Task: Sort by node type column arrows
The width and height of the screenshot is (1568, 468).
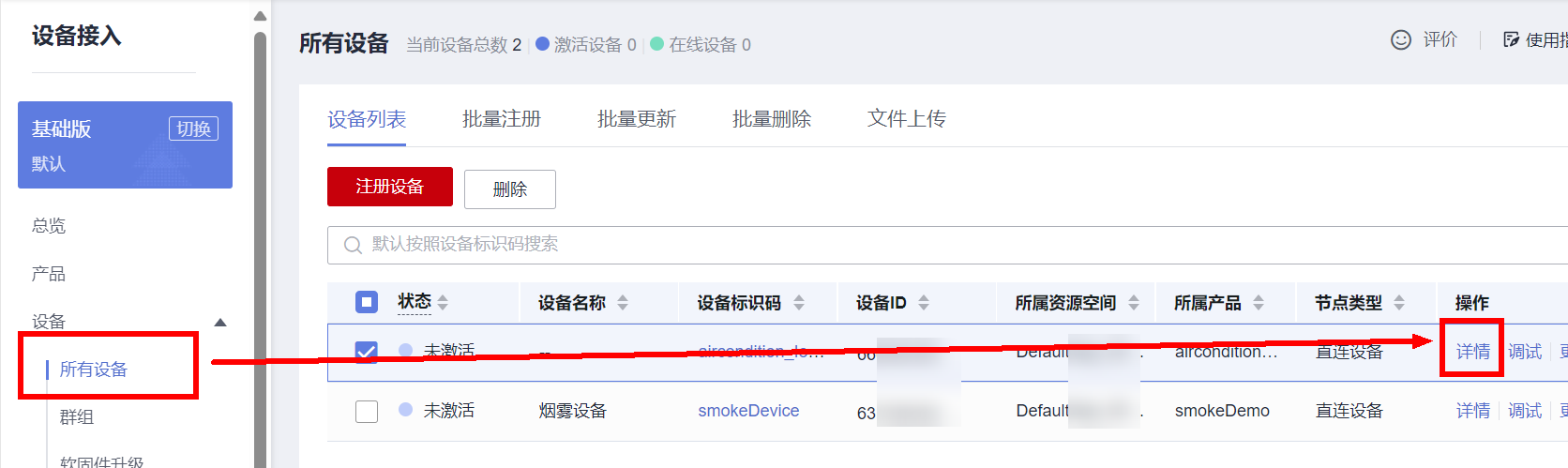Action: click(1399, 302)
